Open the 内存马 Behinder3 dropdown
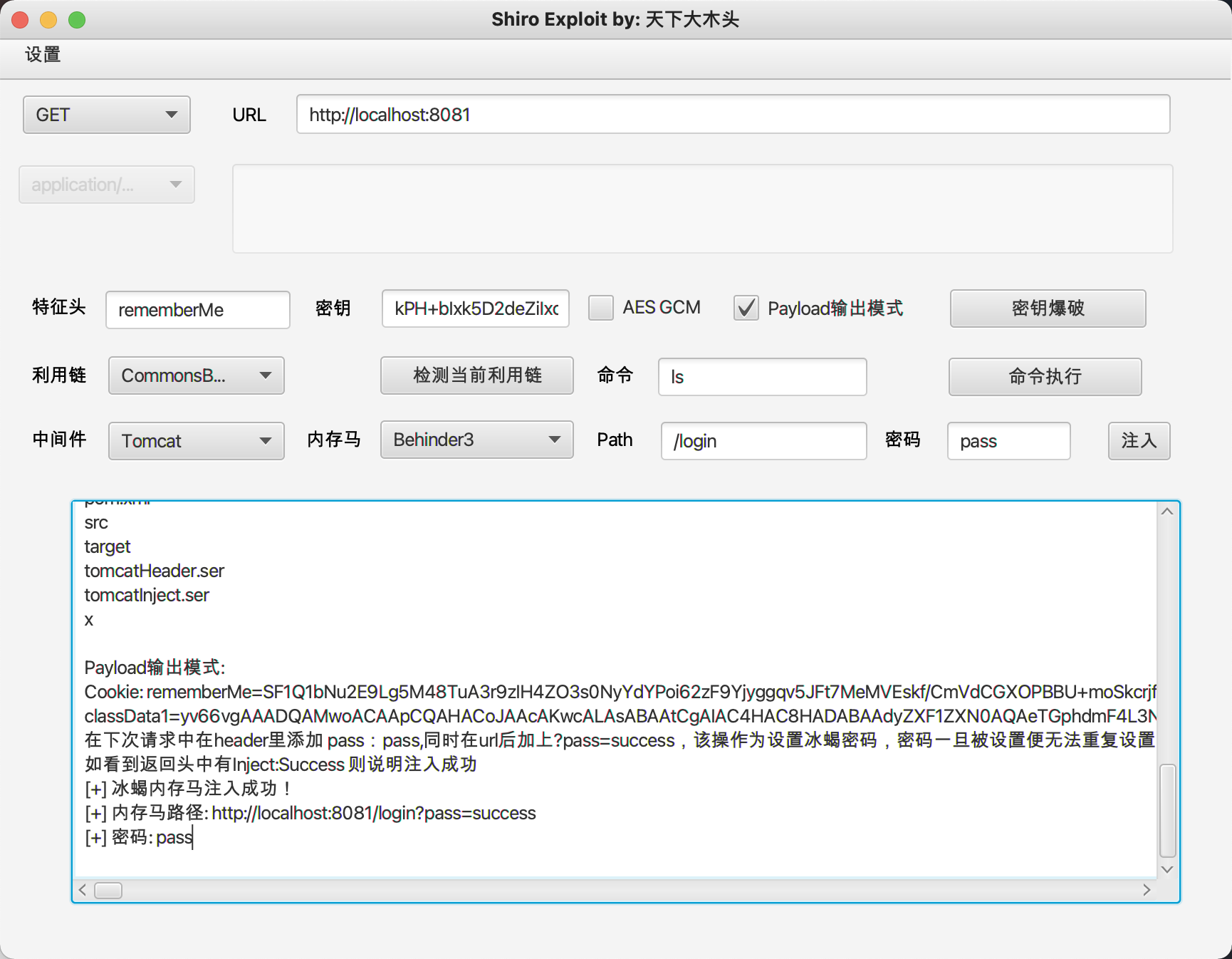 coord(477,440)
